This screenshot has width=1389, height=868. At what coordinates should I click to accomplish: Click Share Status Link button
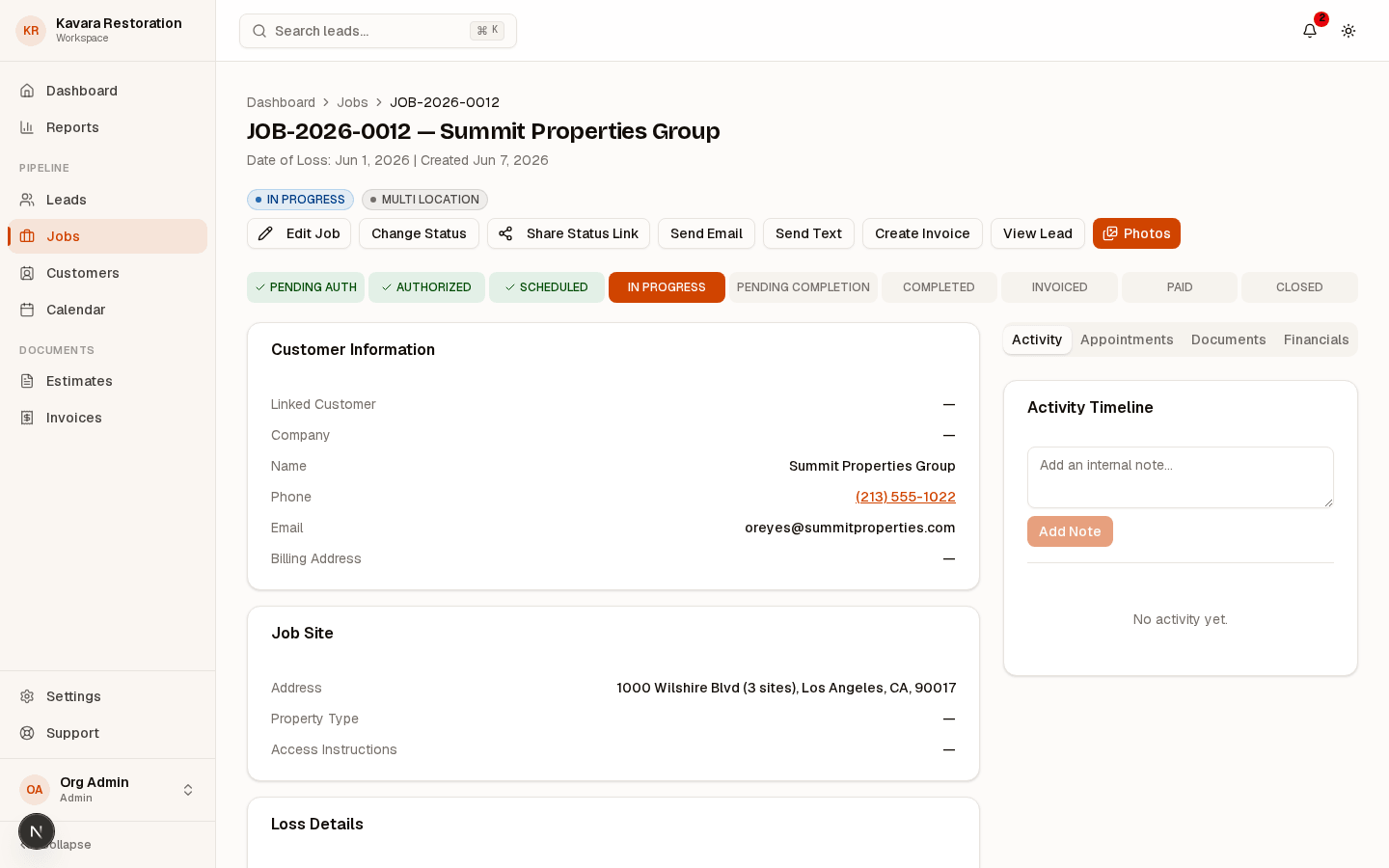568,233
